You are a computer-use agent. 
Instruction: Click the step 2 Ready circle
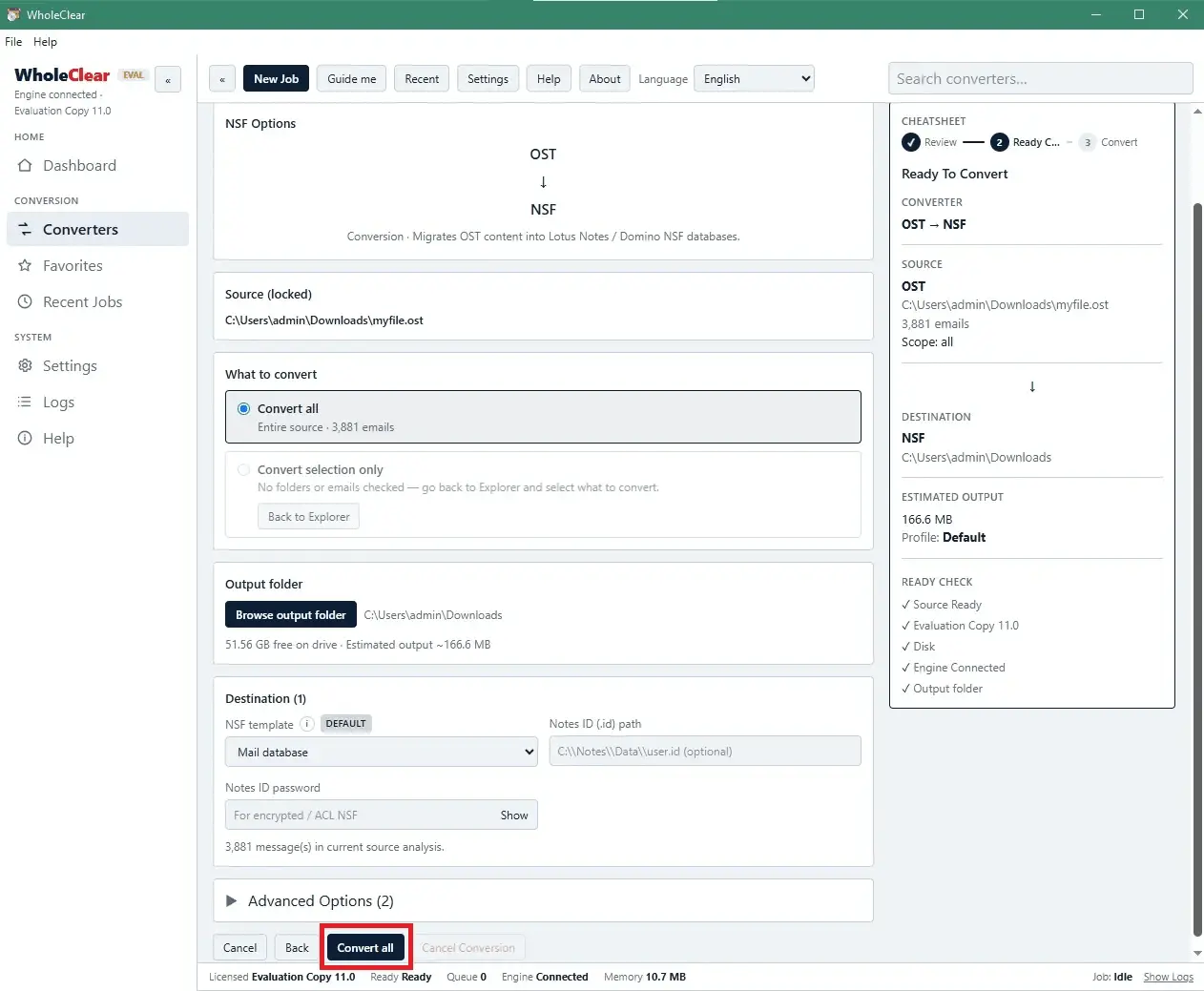click(1000, 142)
